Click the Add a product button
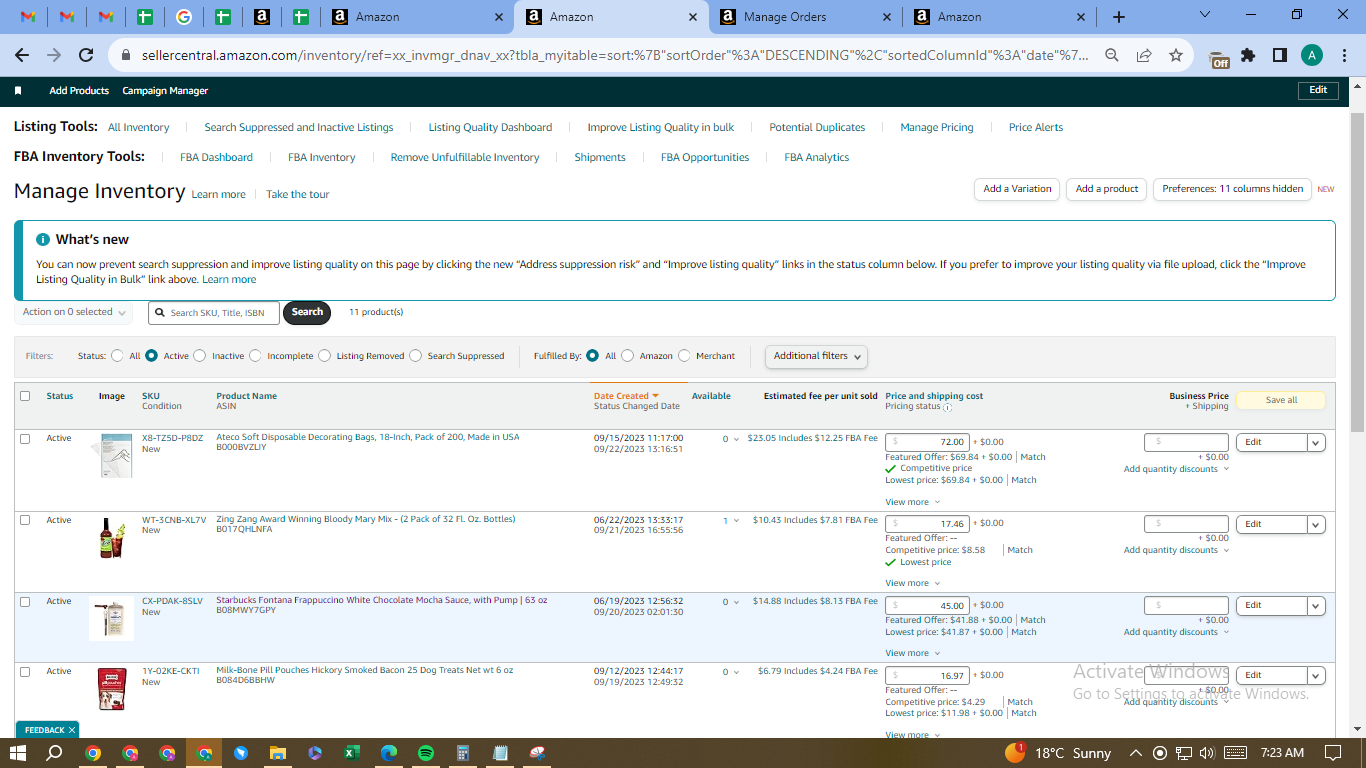Image resolution: width=1366 pixels, height=768 pixels. 1107,189
